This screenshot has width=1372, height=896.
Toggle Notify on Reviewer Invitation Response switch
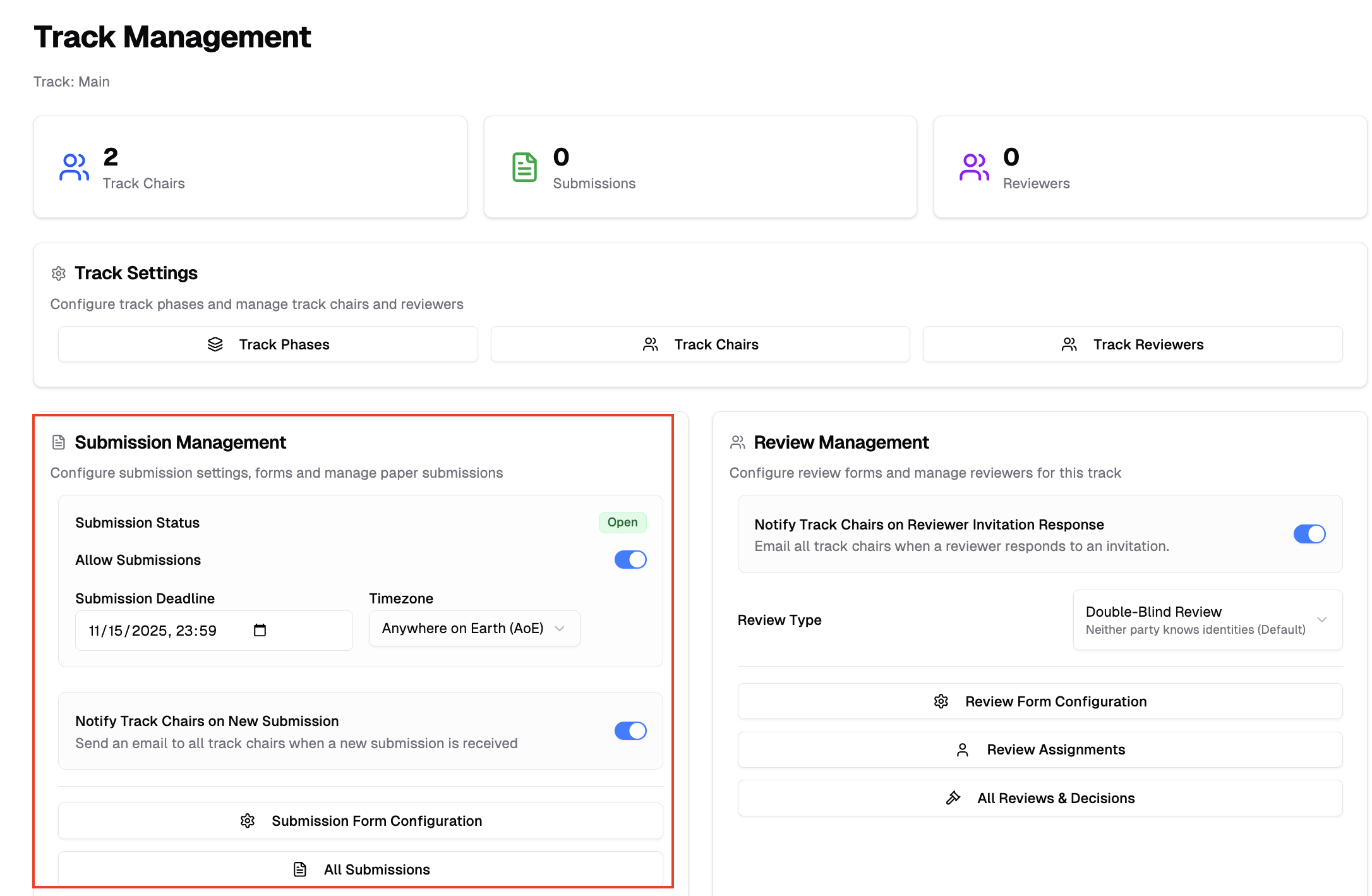tap(1309, 534)
